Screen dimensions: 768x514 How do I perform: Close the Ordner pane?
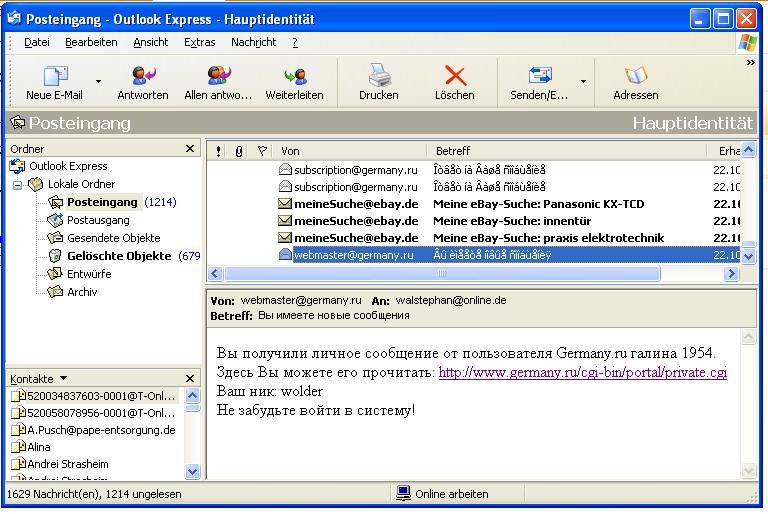190,148
